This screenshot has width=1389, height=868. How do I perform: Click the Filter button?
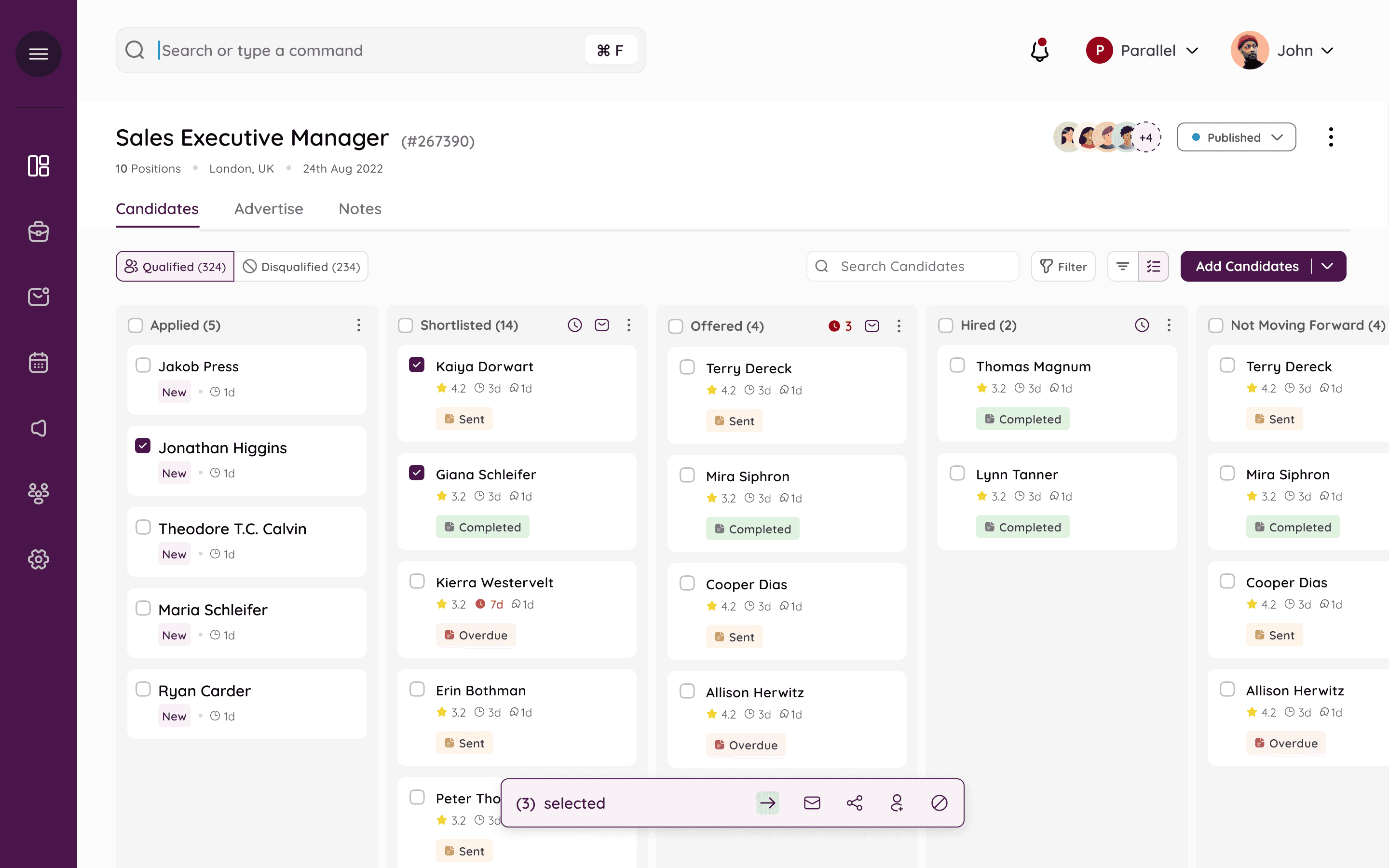(x=1063, y=266)
